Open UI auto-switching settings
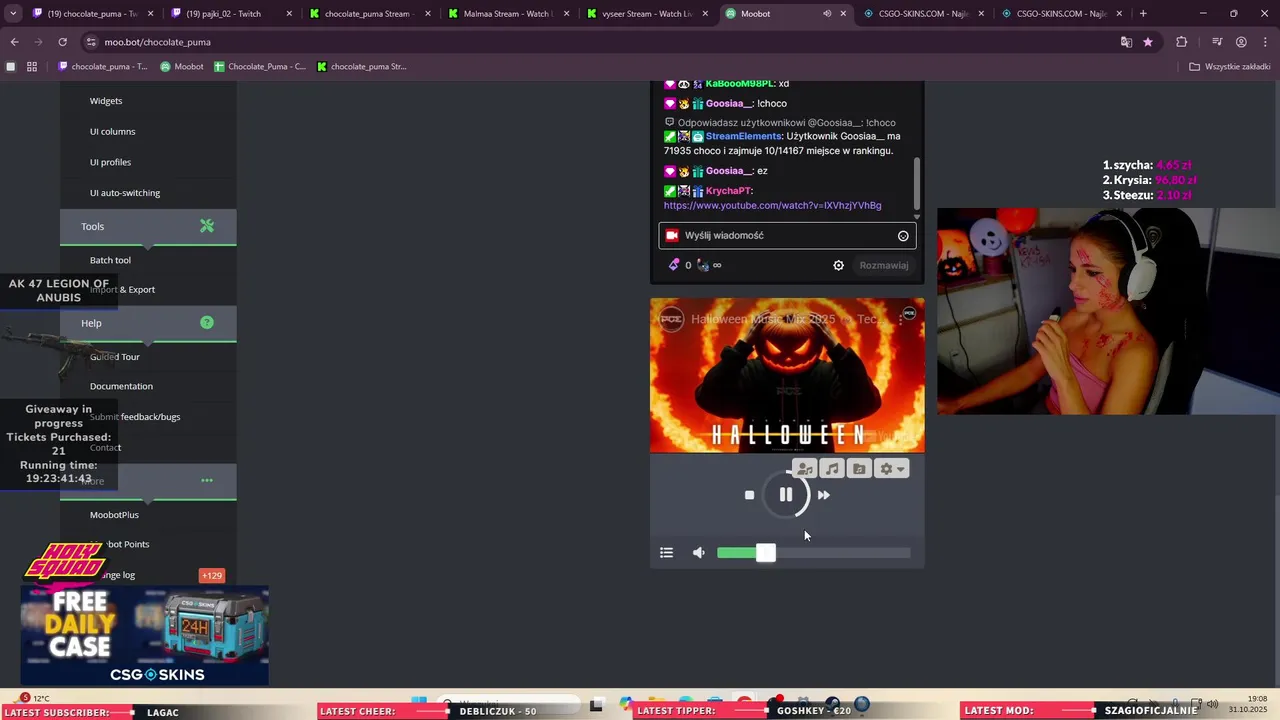Viewport: 1280px width, 720px height. click(x=125, y=193)
